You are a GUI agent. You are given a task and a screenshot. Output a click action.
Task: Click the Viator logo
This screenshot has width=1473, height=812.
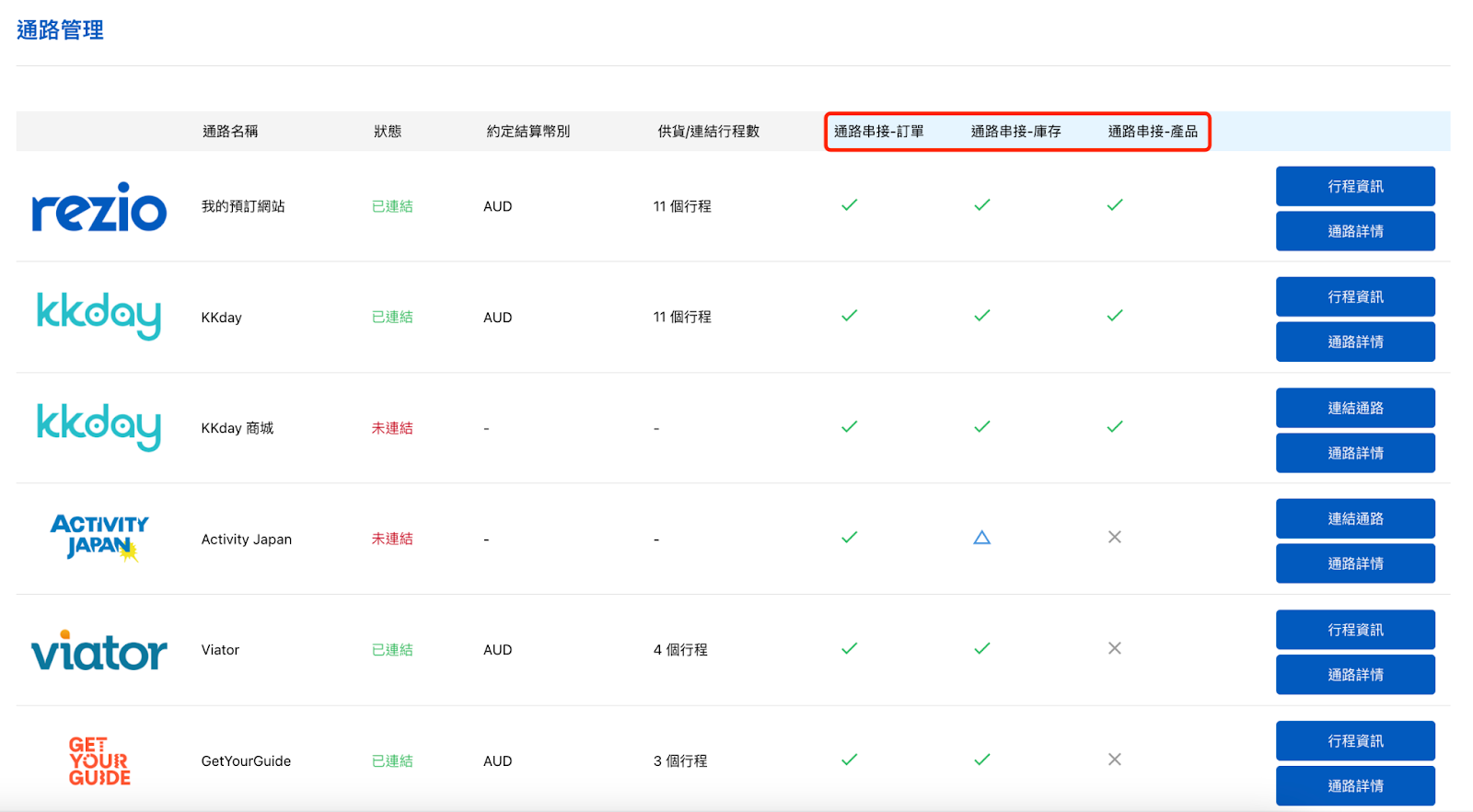pyautogui.click(x=99, y=650)
